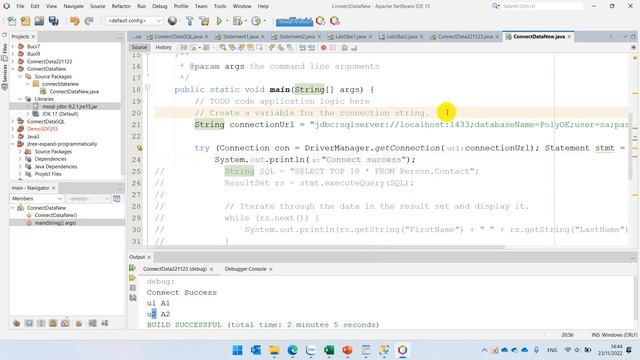
Task: Select DemoSOF203 project
Action: pos(42,129)
